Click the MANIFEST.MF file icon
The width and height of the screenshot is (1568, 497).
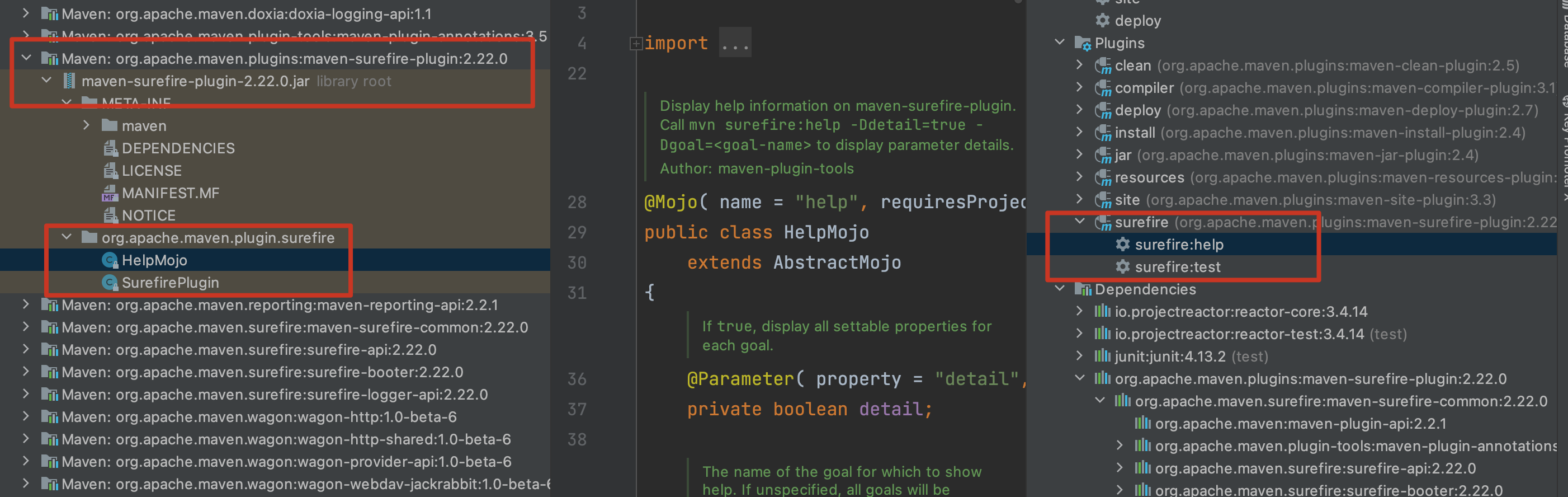point(110,194)
